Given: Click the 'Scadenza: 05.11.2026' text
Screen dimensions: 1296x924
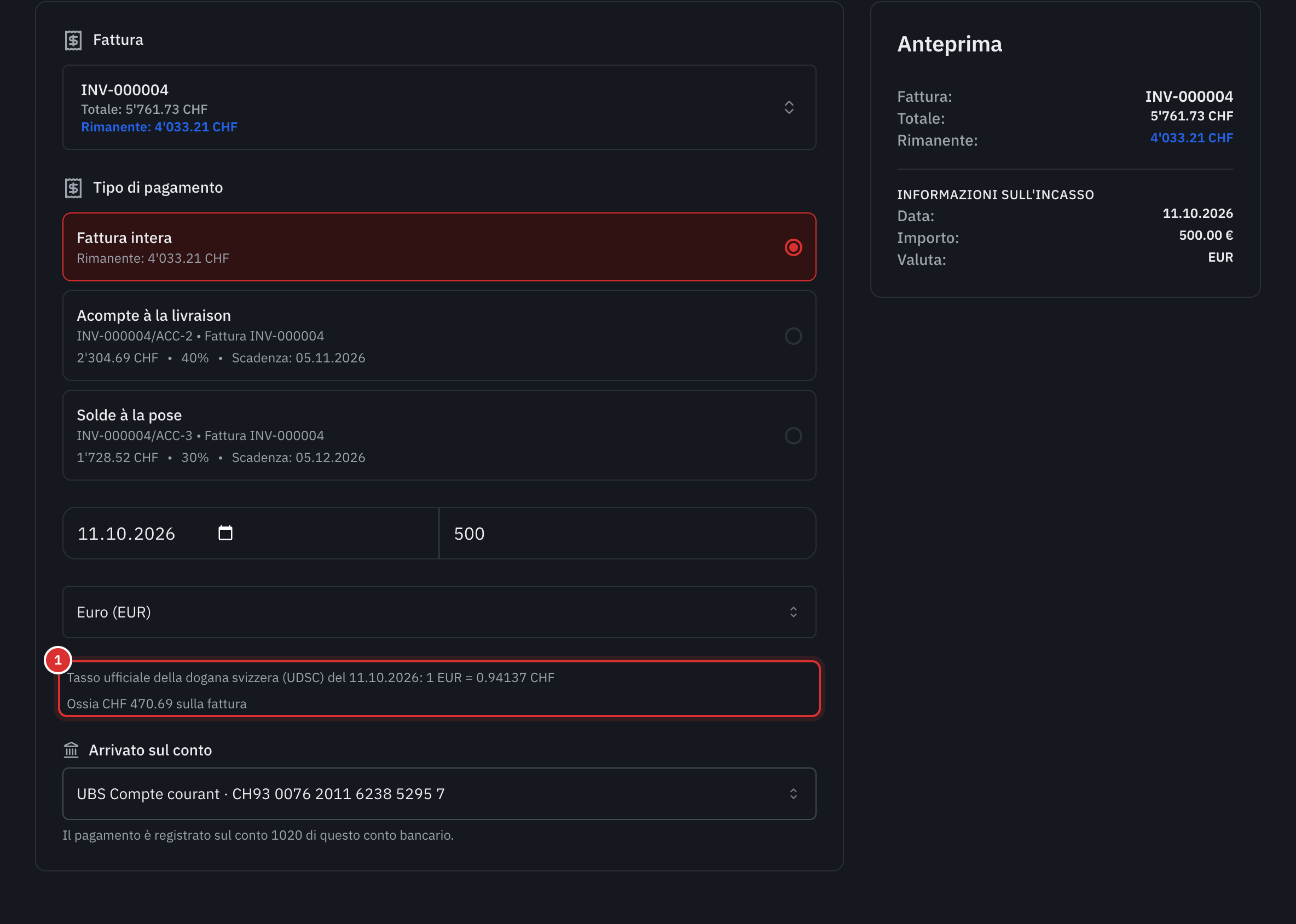Looking at the screenshot, I should (299, 358).
